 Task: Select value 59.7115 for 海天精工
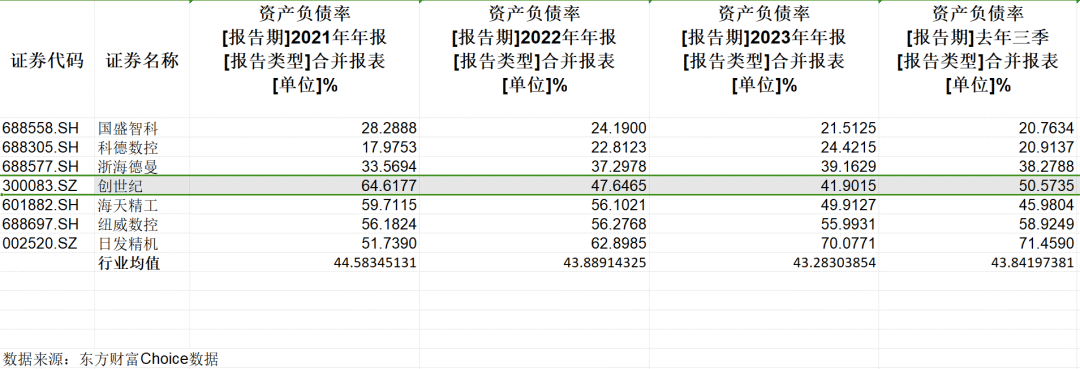[304, 204]
